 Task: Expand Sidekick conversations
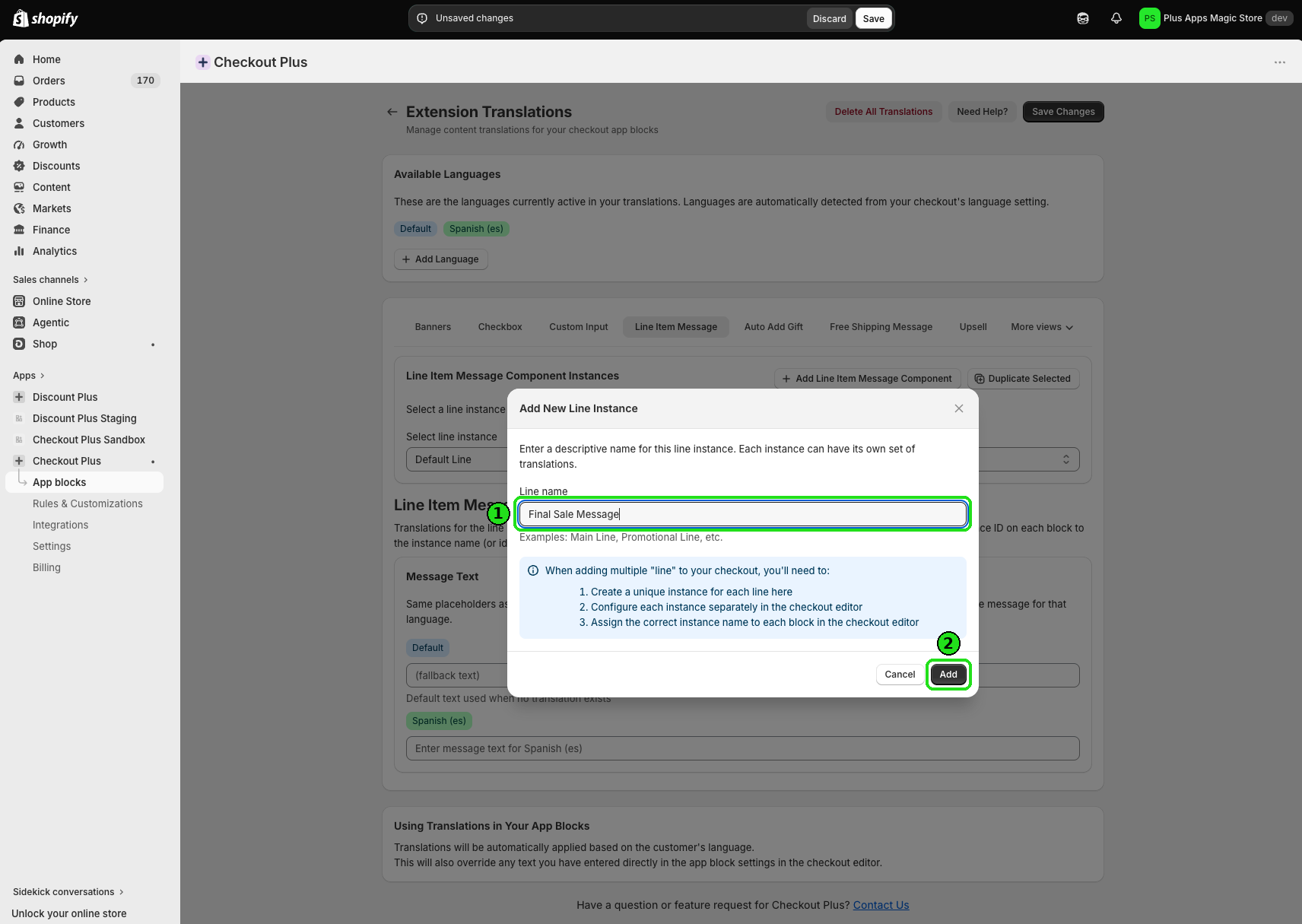pyautogui.click(x=68, y=892)
